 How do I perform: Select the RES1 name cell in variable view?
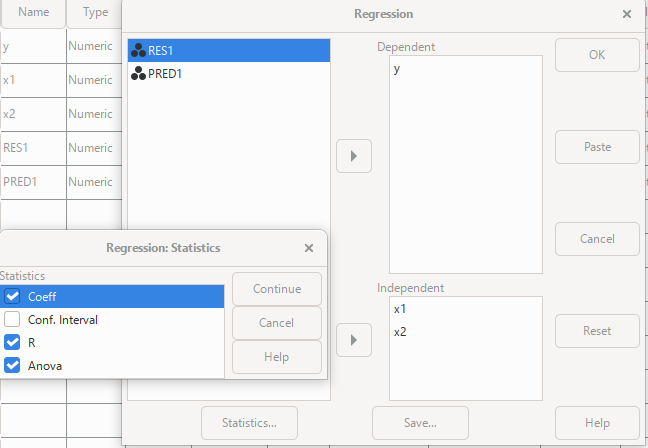coord(33,148)
